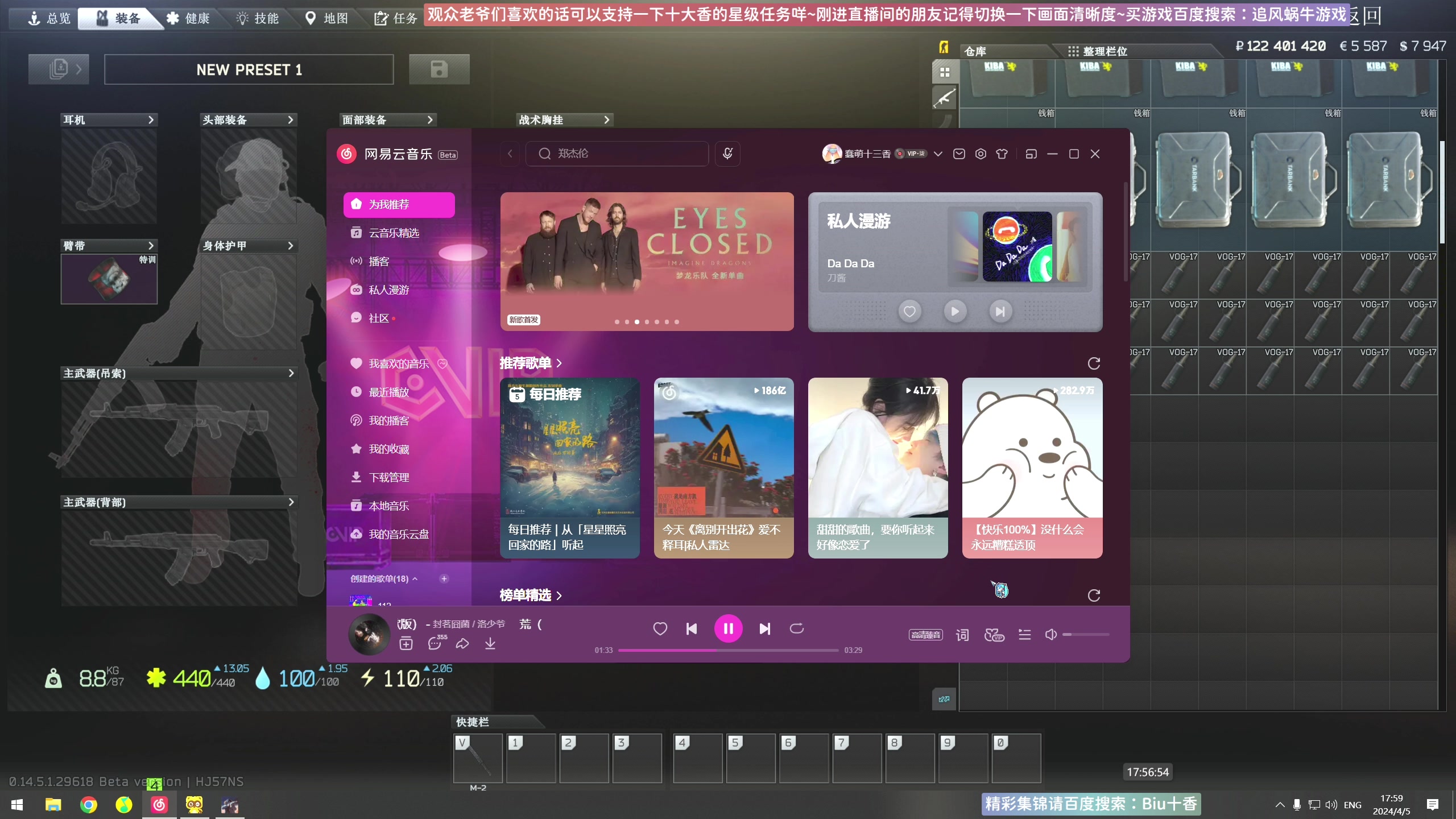1456x819 pixels.
Task: Start heartbeat mode next to 我喜欢的音乐
Action: (442, 363)
